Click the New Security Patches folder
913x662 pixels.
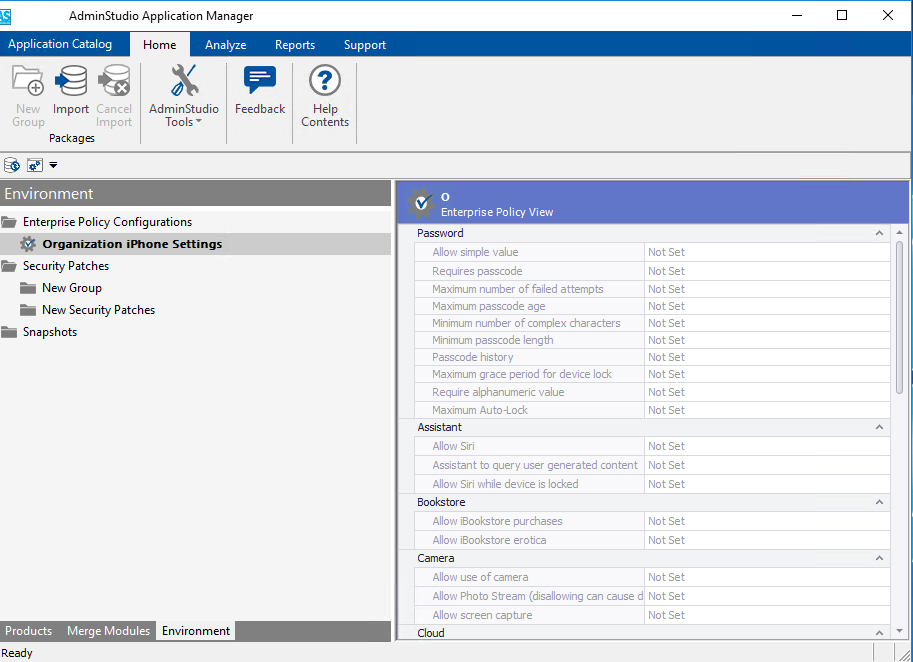(x=98, y=310)
